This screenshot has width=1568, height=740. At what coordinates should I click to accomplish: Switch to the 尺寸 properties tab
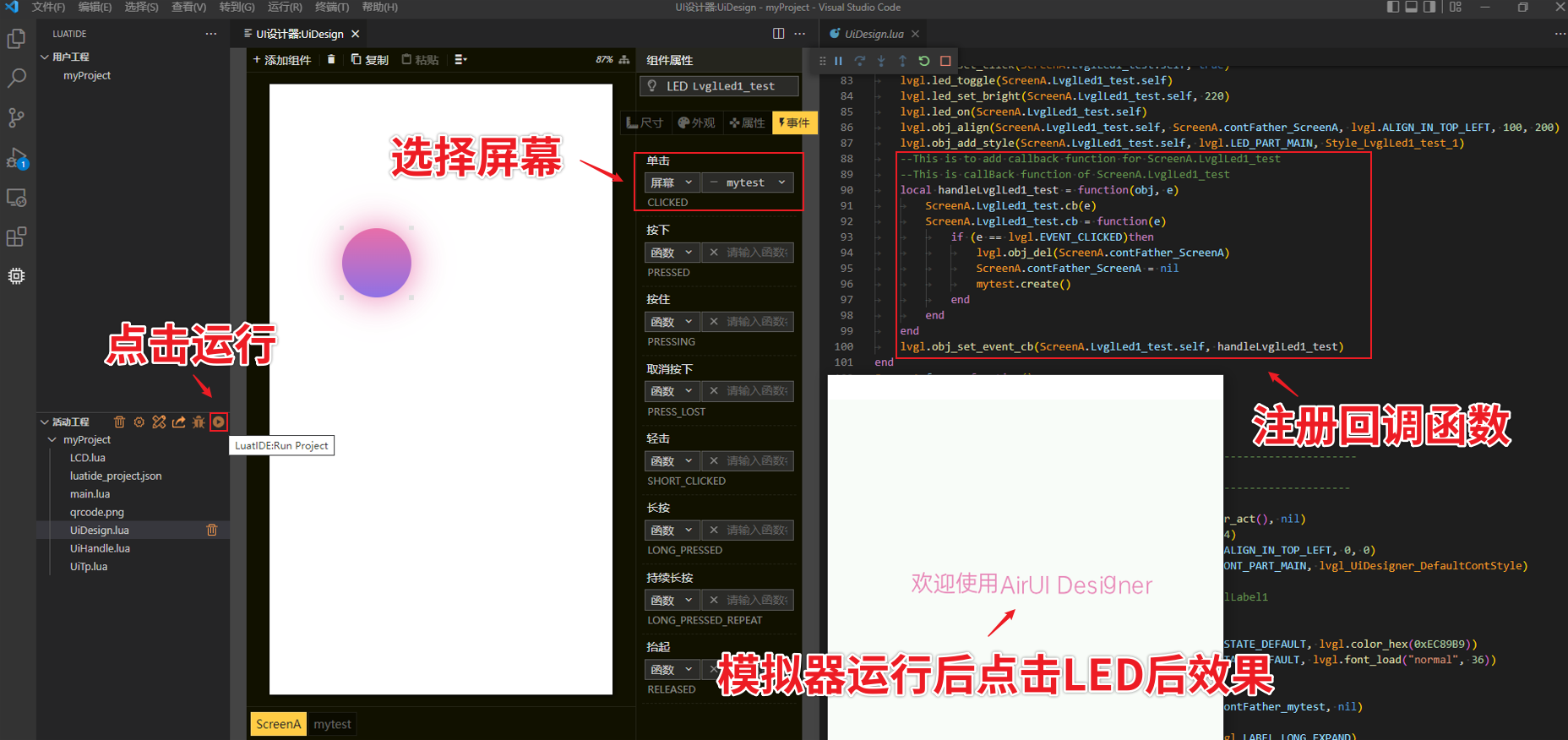click(x=645, y=122)
